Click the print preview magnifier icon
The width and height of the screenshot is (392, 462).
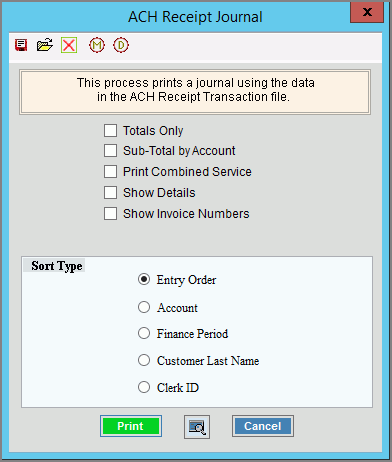coord(197,427)
